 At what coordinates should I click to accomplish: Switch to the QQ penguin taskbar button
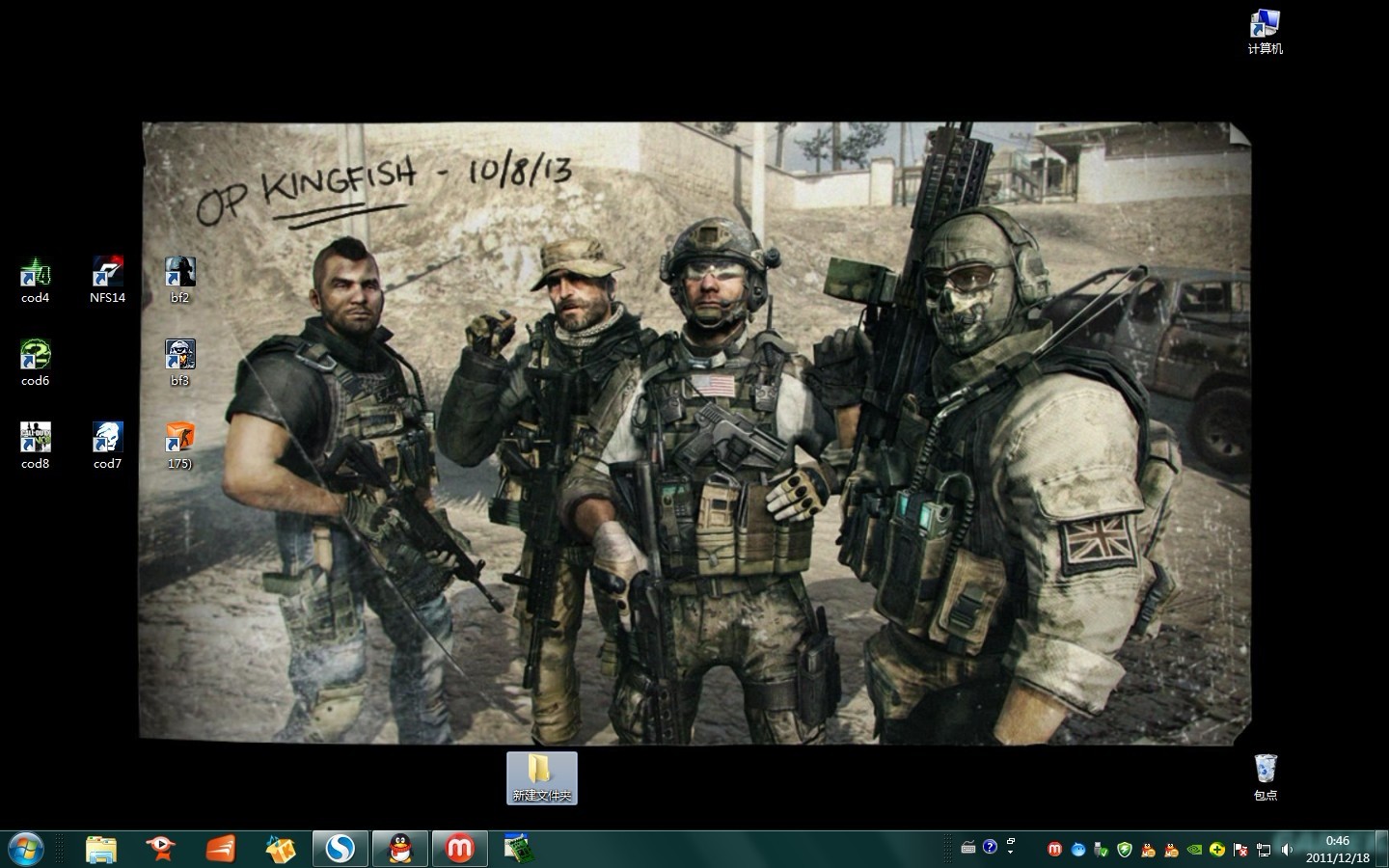click(x=399, y=849)
